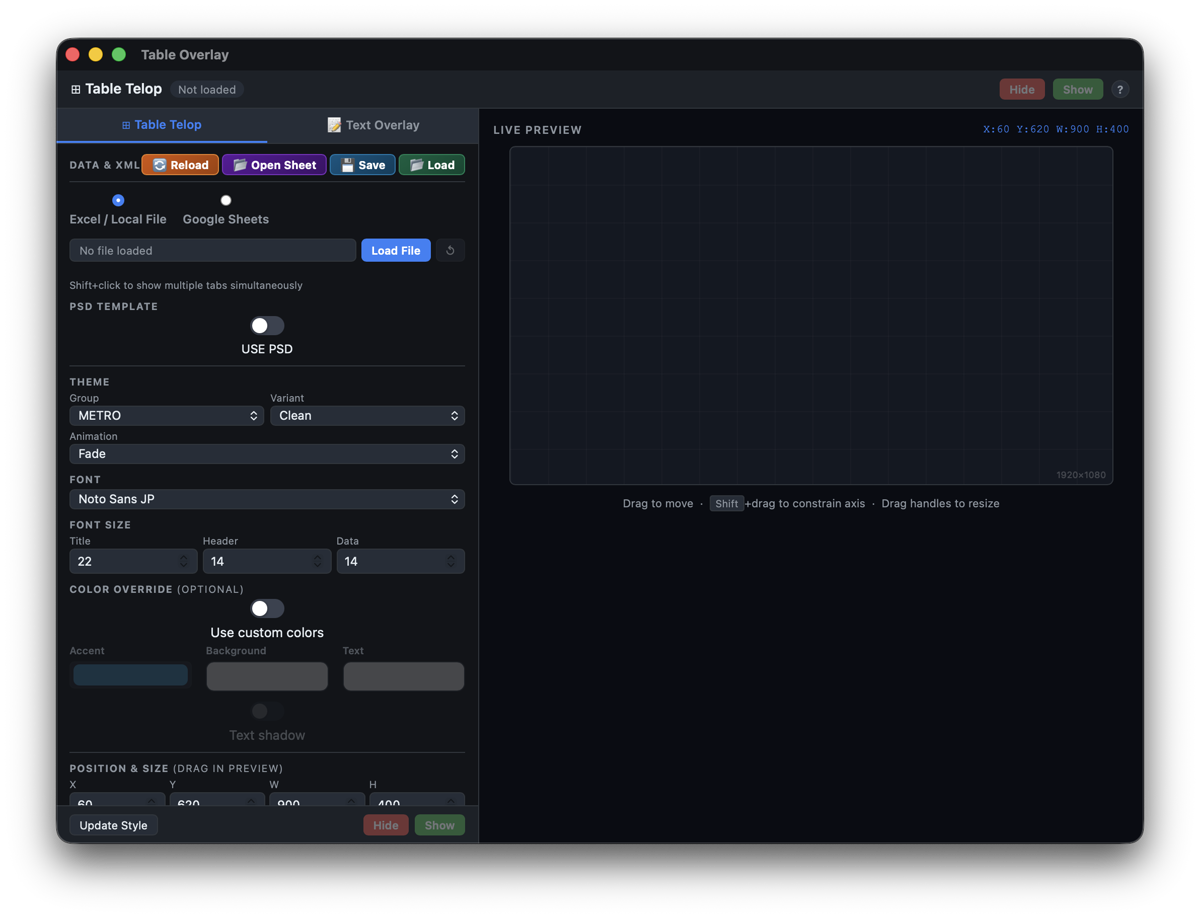Switch to the Text Overlay tab
This screenshot has height=918, width=1200.
tap(373, 125)
